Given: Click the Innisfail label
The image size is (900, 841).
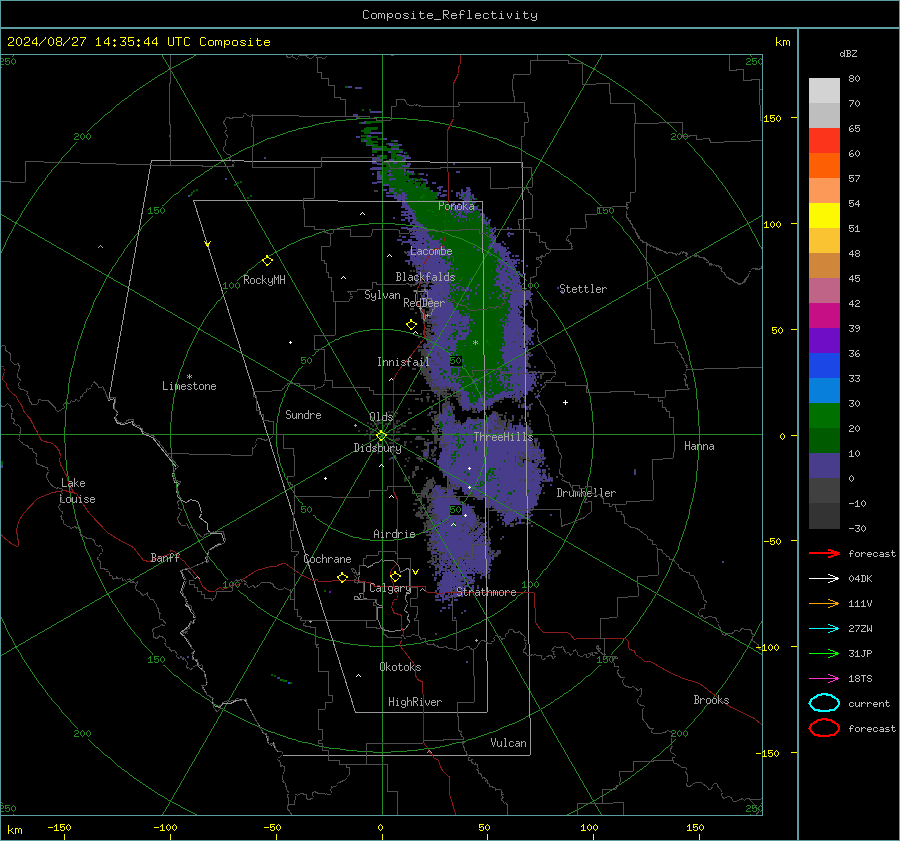Looking at the screenshot, I should [x=403, y=362].
